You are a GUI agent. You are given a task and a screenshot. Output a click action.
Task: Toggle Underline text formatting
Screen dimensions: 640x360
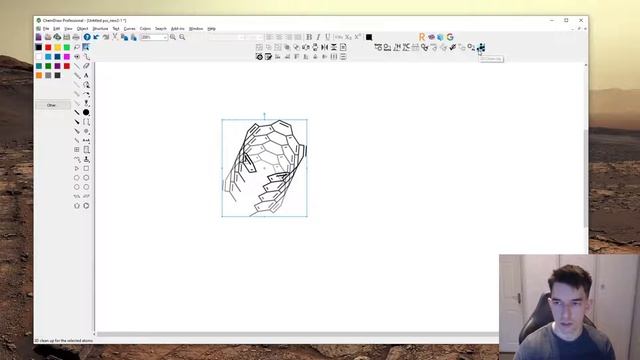click(x=327, y=37)
